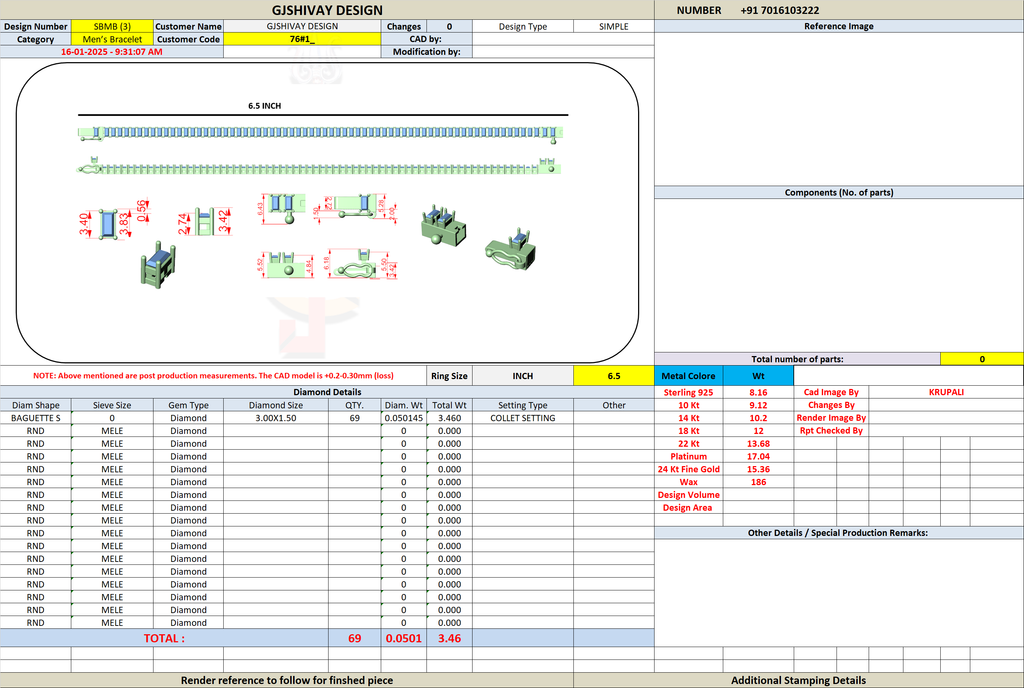This screenshot has width=1024, height=688.
Task: Click the bracelet top-view CAD render
Action: 320,133
